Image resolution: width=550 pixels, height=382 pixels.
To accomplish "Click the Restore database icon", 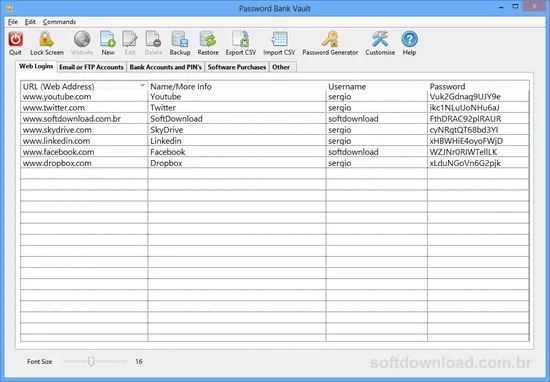I will (208, 39).
